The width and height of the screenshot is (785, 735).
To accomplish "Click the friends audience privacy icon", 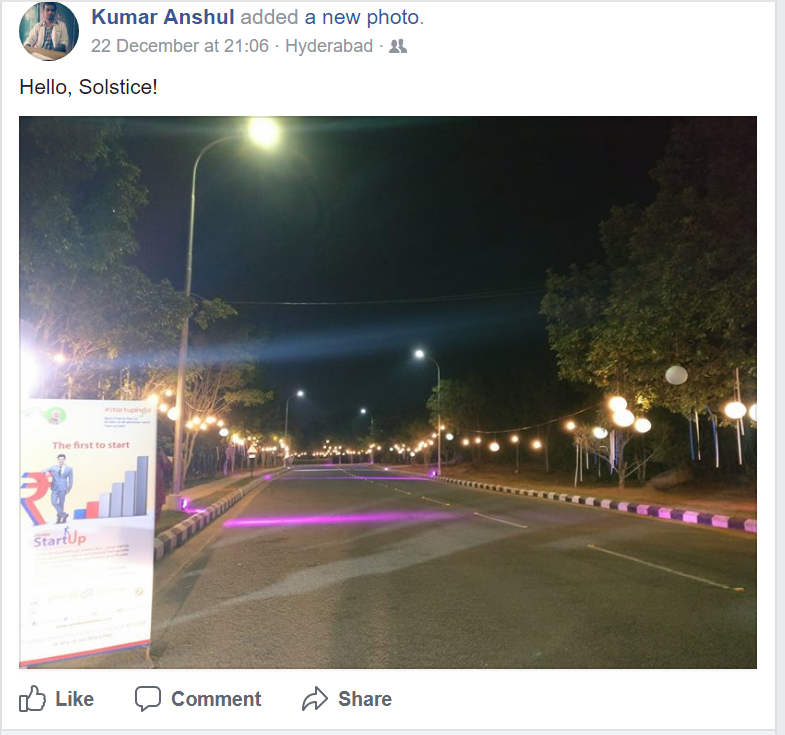I will [398, 46].
